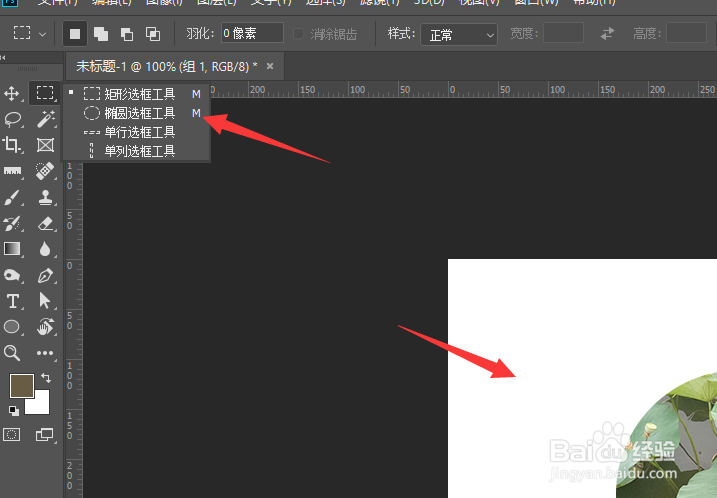Select the Gradient tool
This screenshot has height=498, width=717.
tap(12, 249)
